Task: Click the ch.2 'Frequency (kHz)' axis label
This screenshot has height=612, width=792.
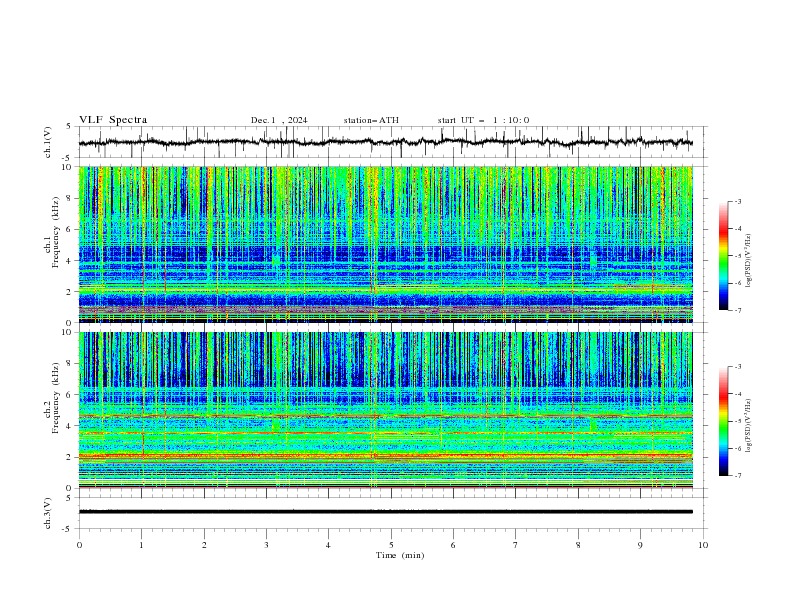Action: click(55, 397)
